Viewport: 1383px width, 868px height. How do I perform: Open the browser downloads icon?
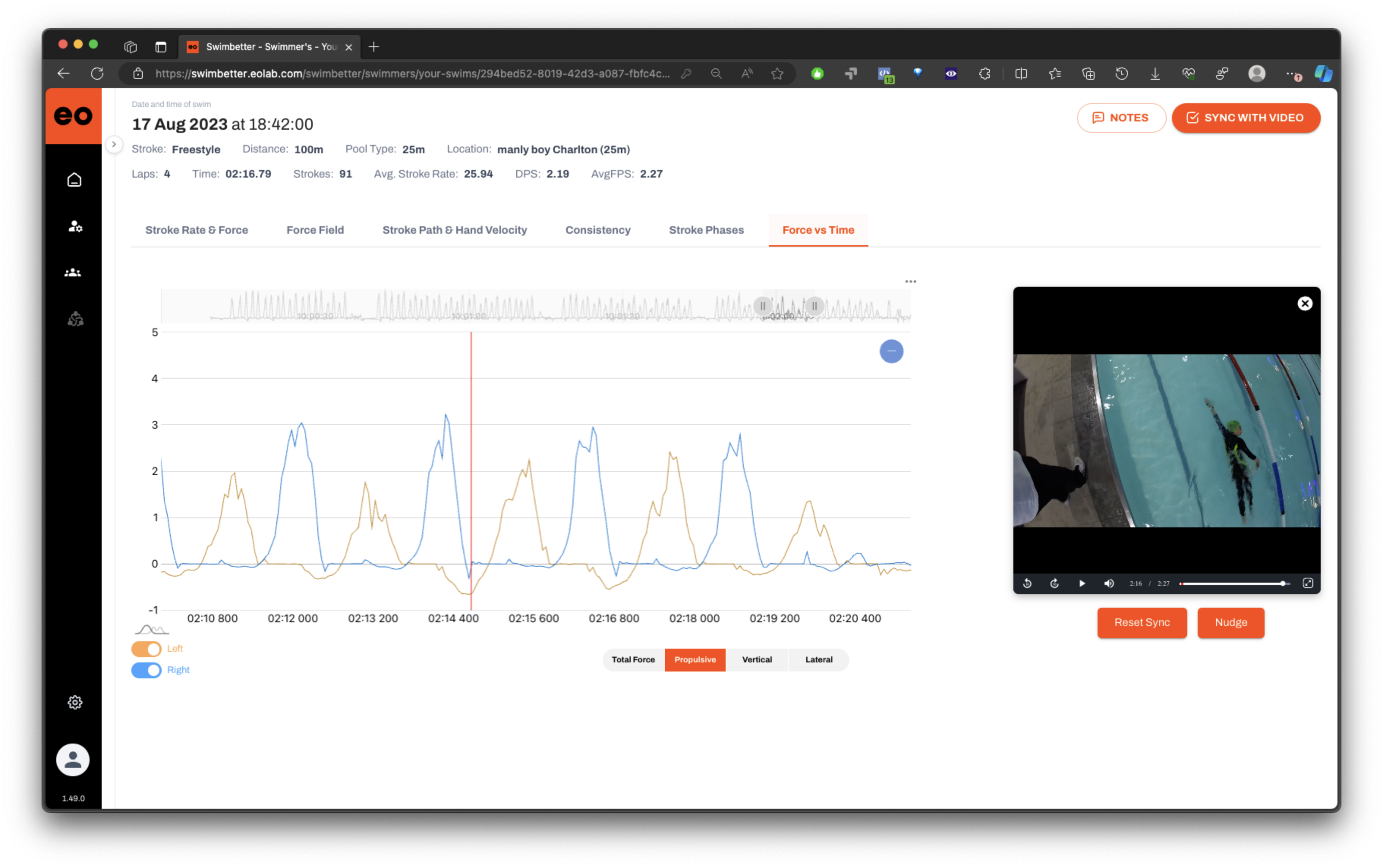pos(1155,74)
